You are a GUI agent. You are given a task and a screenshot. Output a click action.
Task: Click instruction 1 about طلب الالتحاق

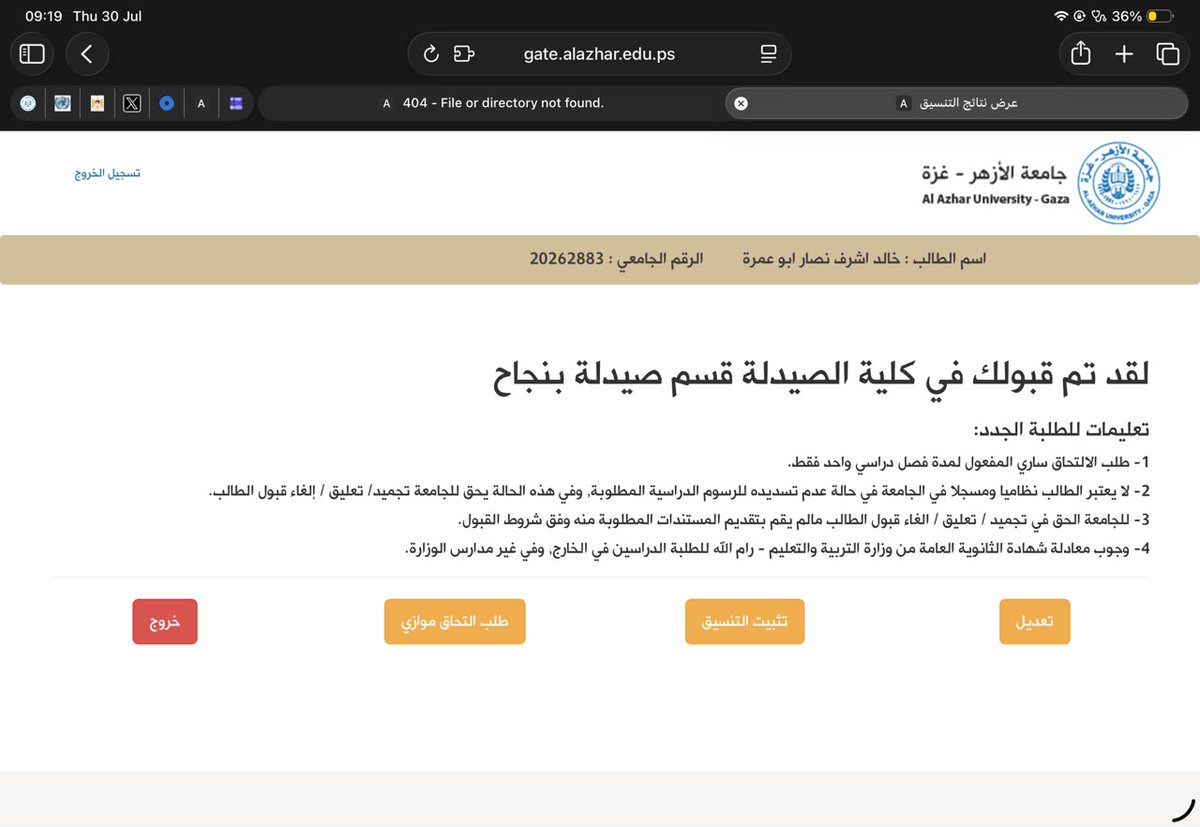click(969, 462)
